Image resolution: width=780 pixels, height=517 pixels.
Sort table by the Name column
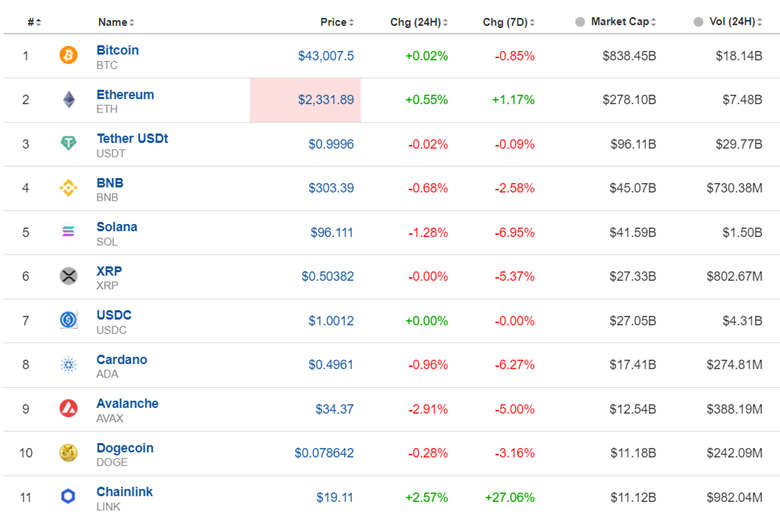click(x=116, y=22)
